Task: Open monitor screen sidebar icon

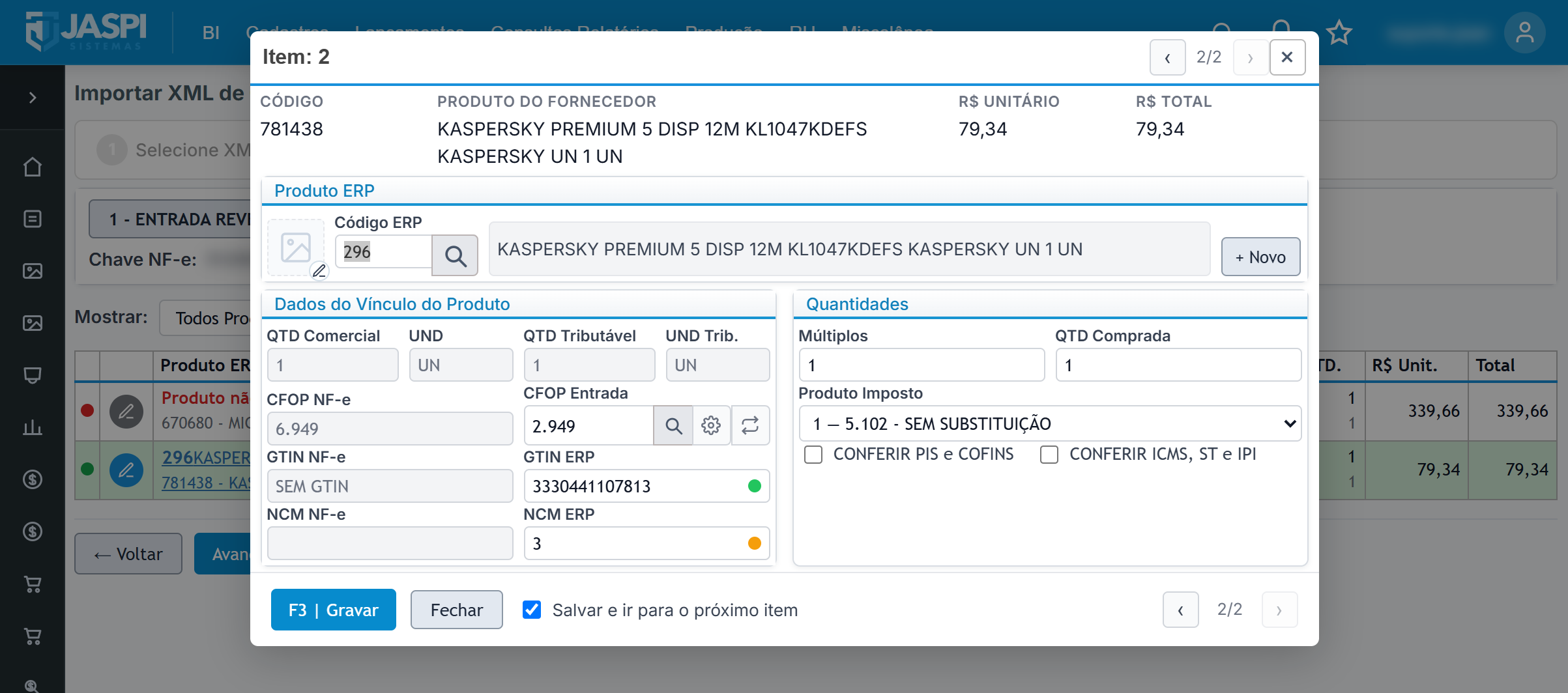Action: (33, 375)
